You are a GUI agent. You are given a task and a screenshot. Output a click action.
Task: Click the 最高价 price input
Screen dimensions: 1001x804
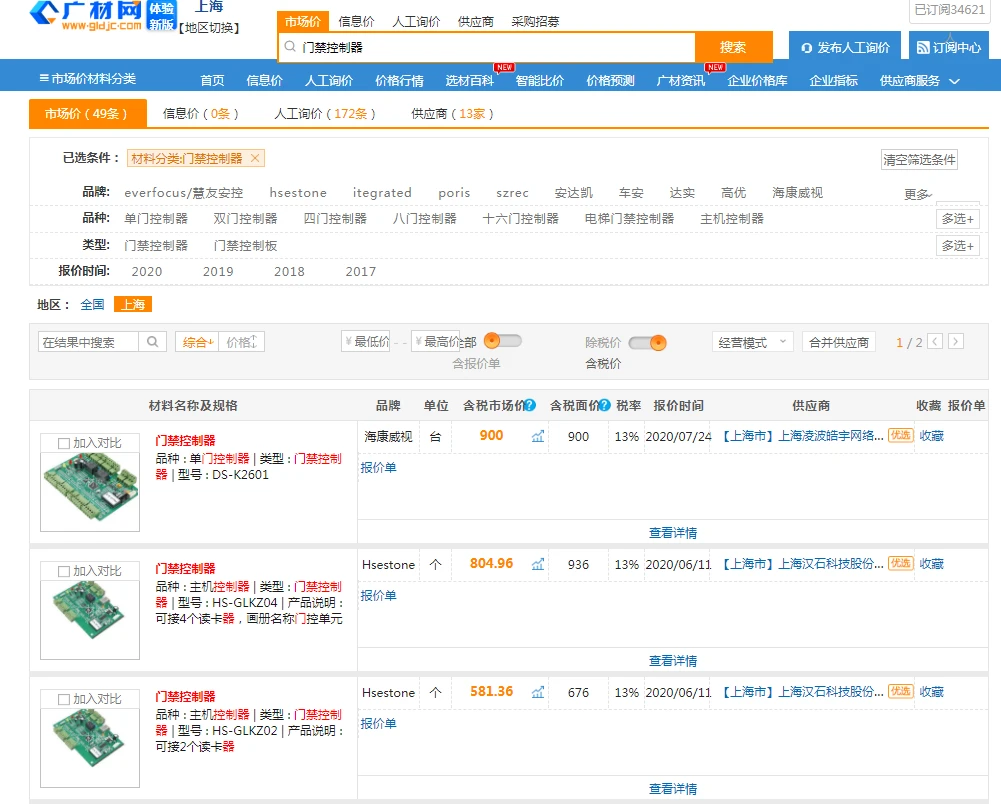[x=435, y=342]
